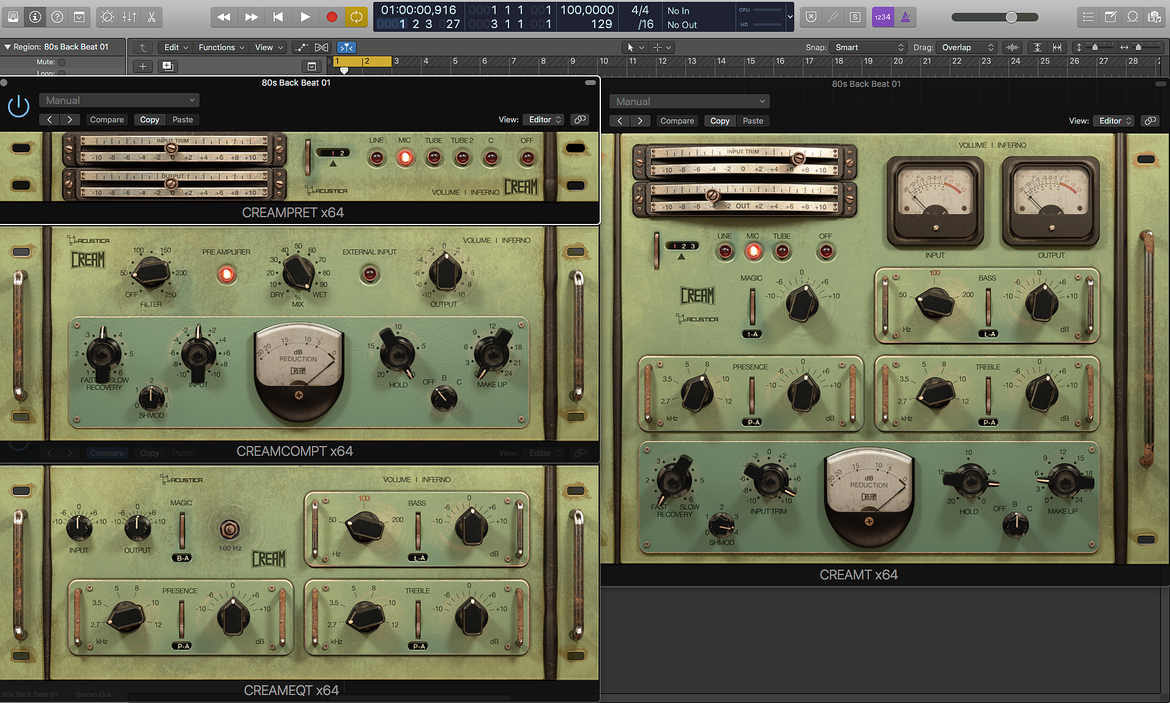
Task: Show Smart Controls dial button
Action: pos(107,16)
